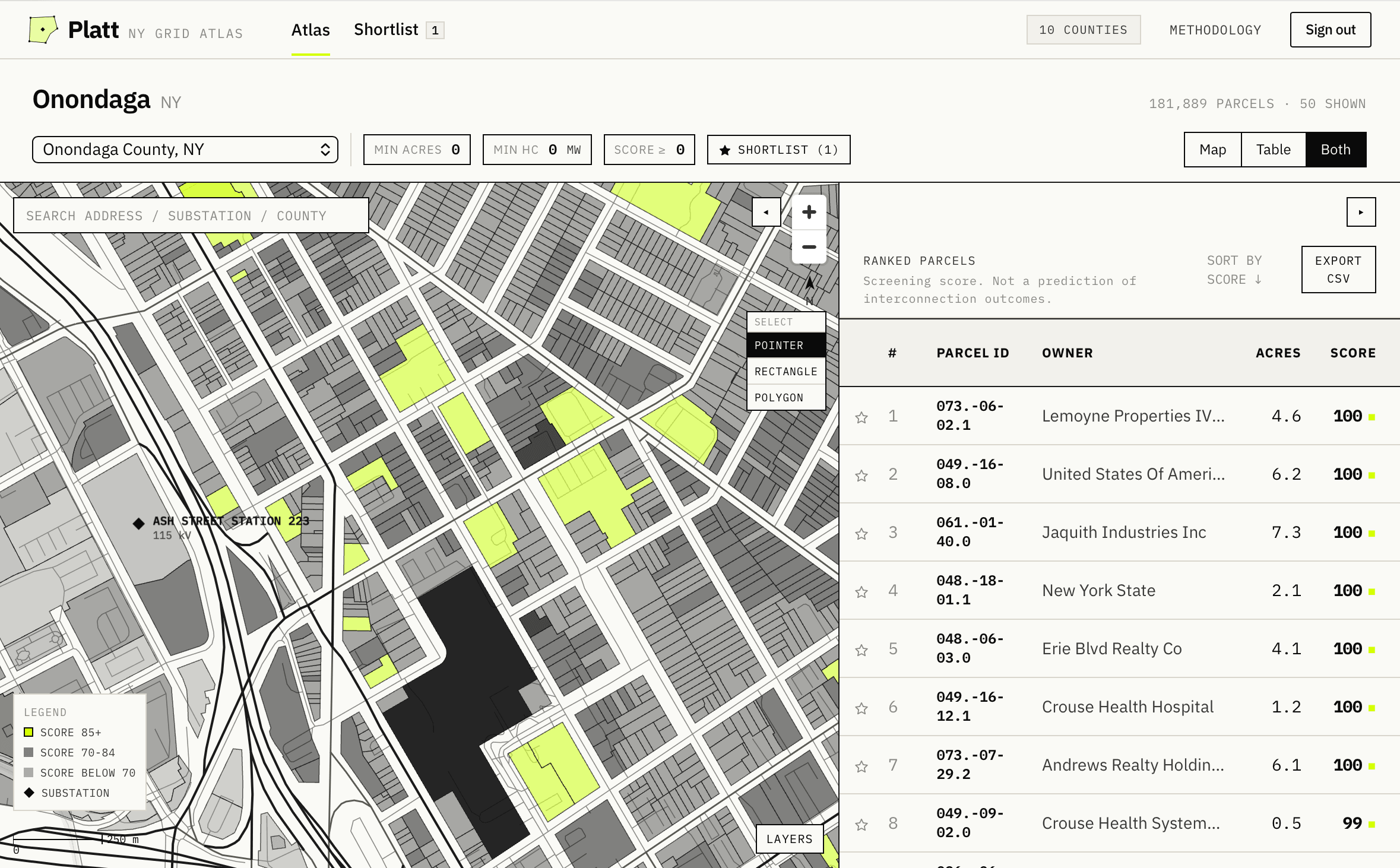Click the 7.3 acres value
This screenshot has width=1400, height=868.
pos(1286,533)
